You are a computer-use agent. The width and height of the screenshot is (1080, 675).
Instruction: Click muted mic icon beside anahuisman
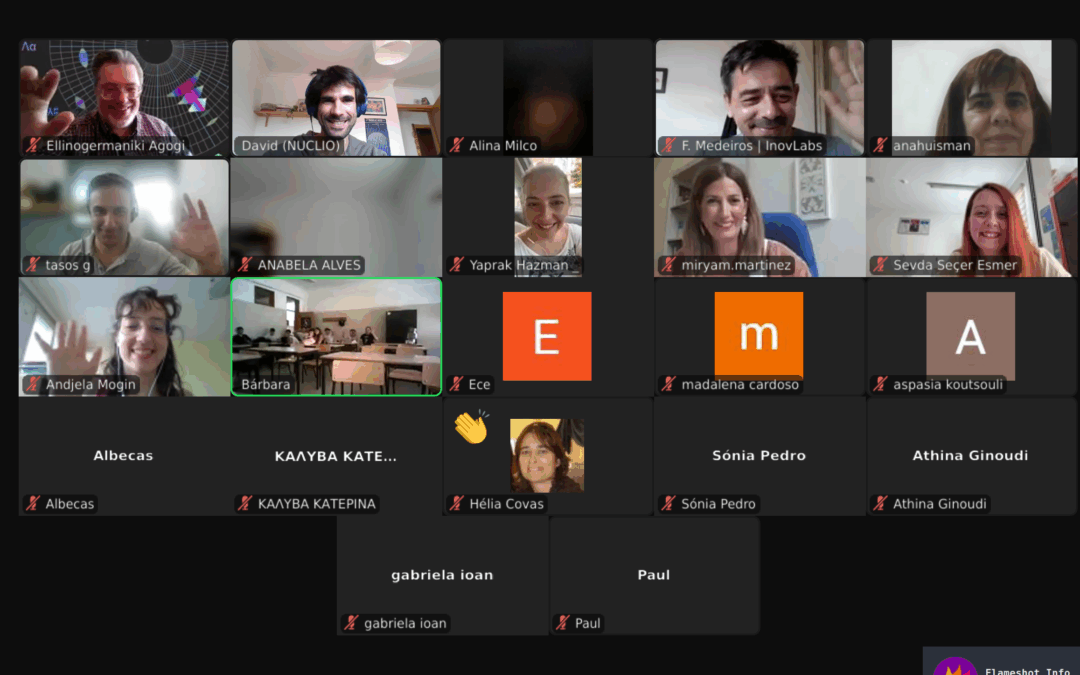[x=880, y=145]
